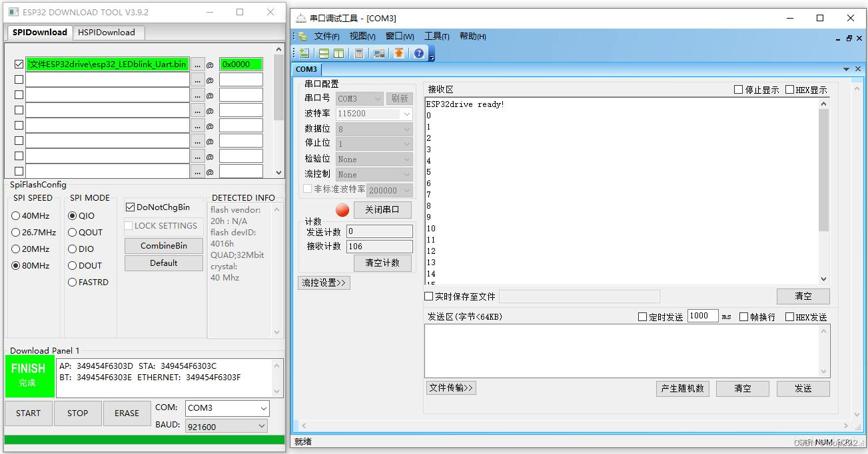Restore the inner MDI child window

849,38
